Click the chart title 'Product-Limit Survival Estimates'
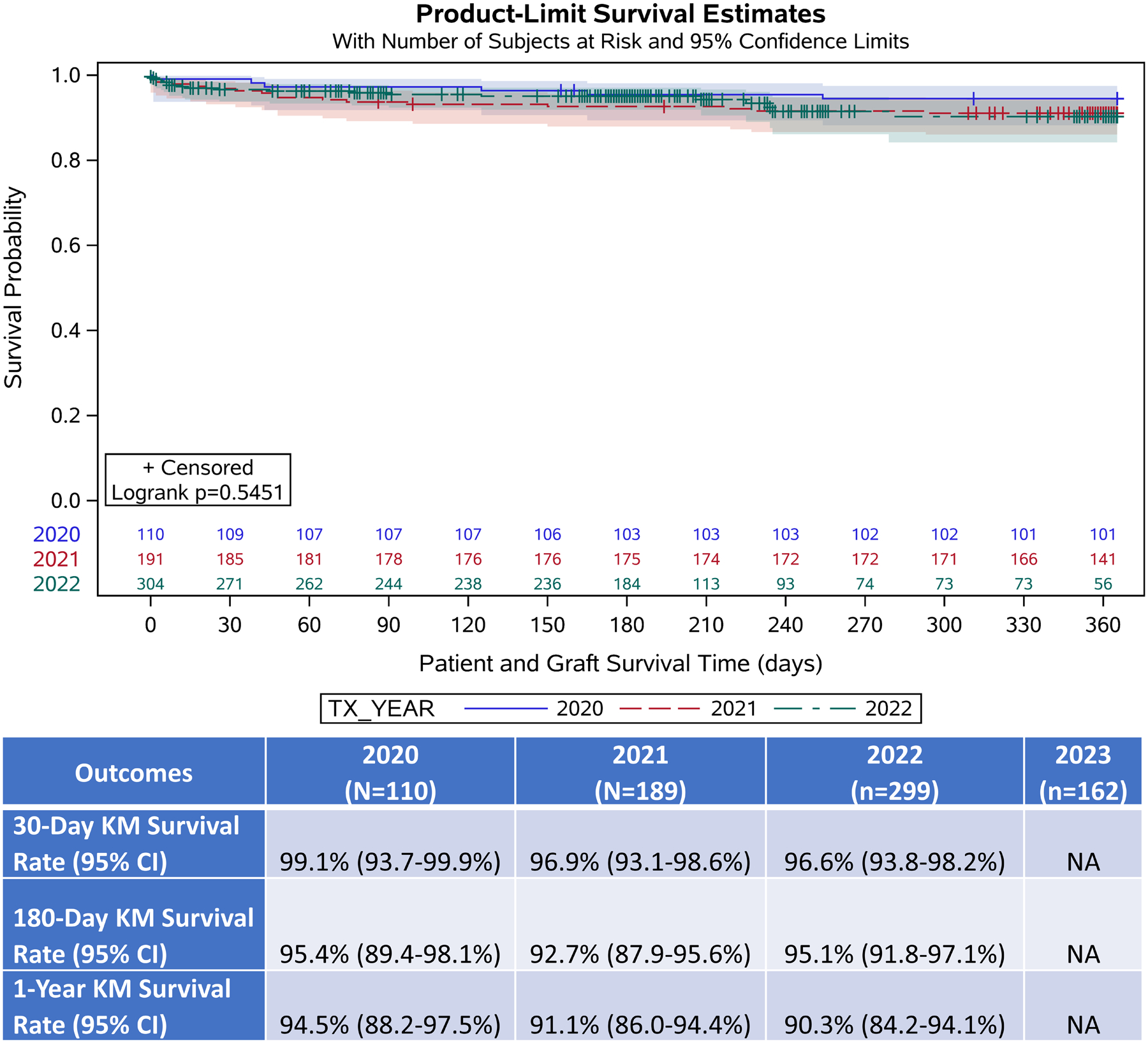The image size is (1148, 1043). coord(620,13)
